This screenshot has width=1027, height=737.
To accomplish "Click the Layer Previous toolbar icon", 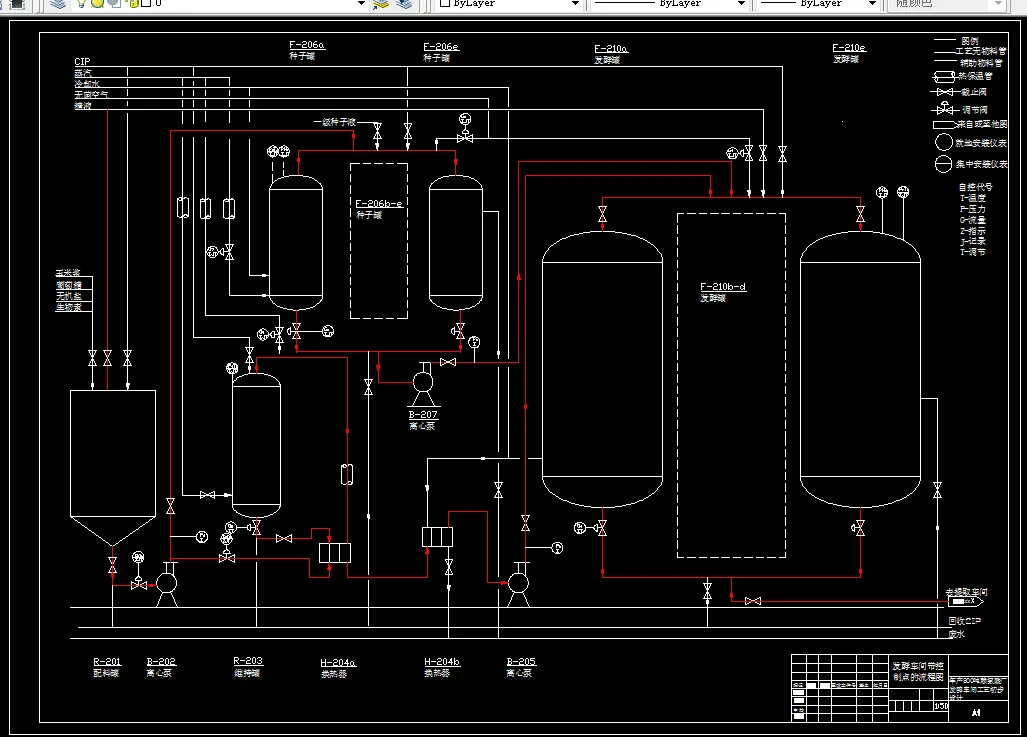I will click(404, 4).
